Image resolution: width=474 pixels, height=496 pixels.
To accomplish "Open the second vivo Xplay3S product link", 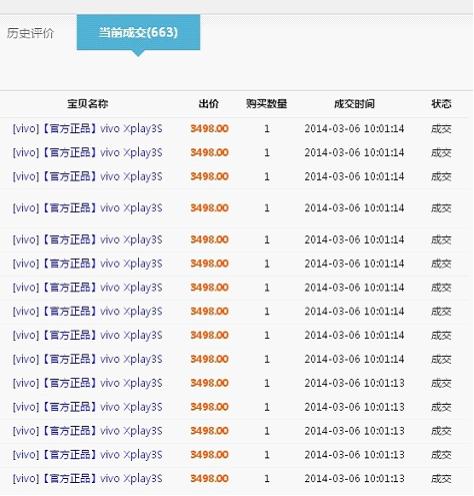I will (x=87, y=152).
